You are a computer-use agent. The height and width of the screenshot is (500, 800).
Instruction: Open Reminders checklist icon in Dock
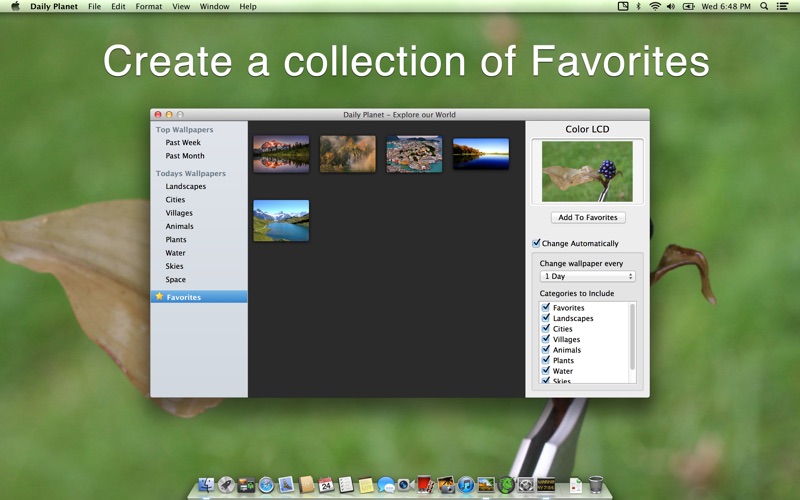pyautogui.click(x=346, y=484)
